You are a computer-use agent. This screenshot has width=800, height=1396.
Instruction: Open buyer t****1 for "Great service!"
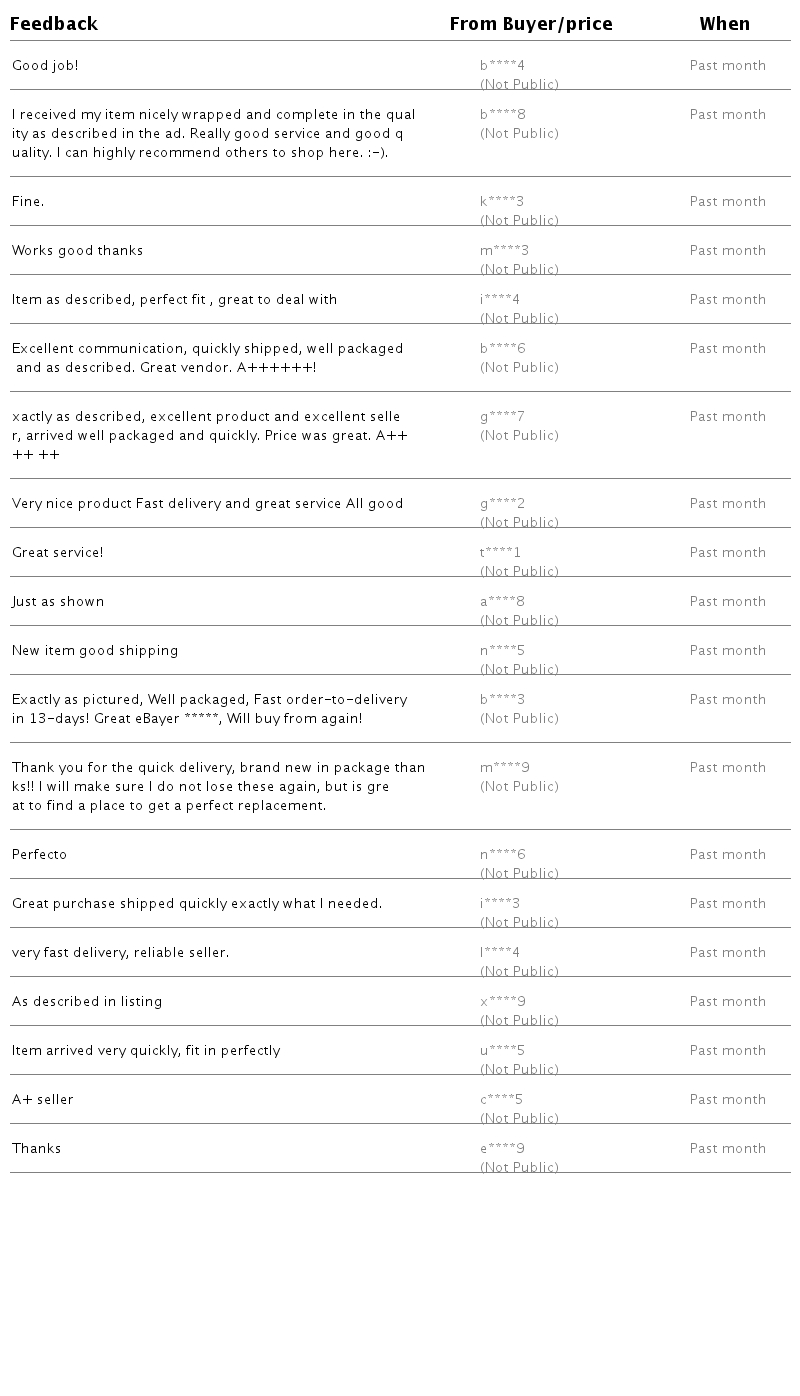pos(500,553)
